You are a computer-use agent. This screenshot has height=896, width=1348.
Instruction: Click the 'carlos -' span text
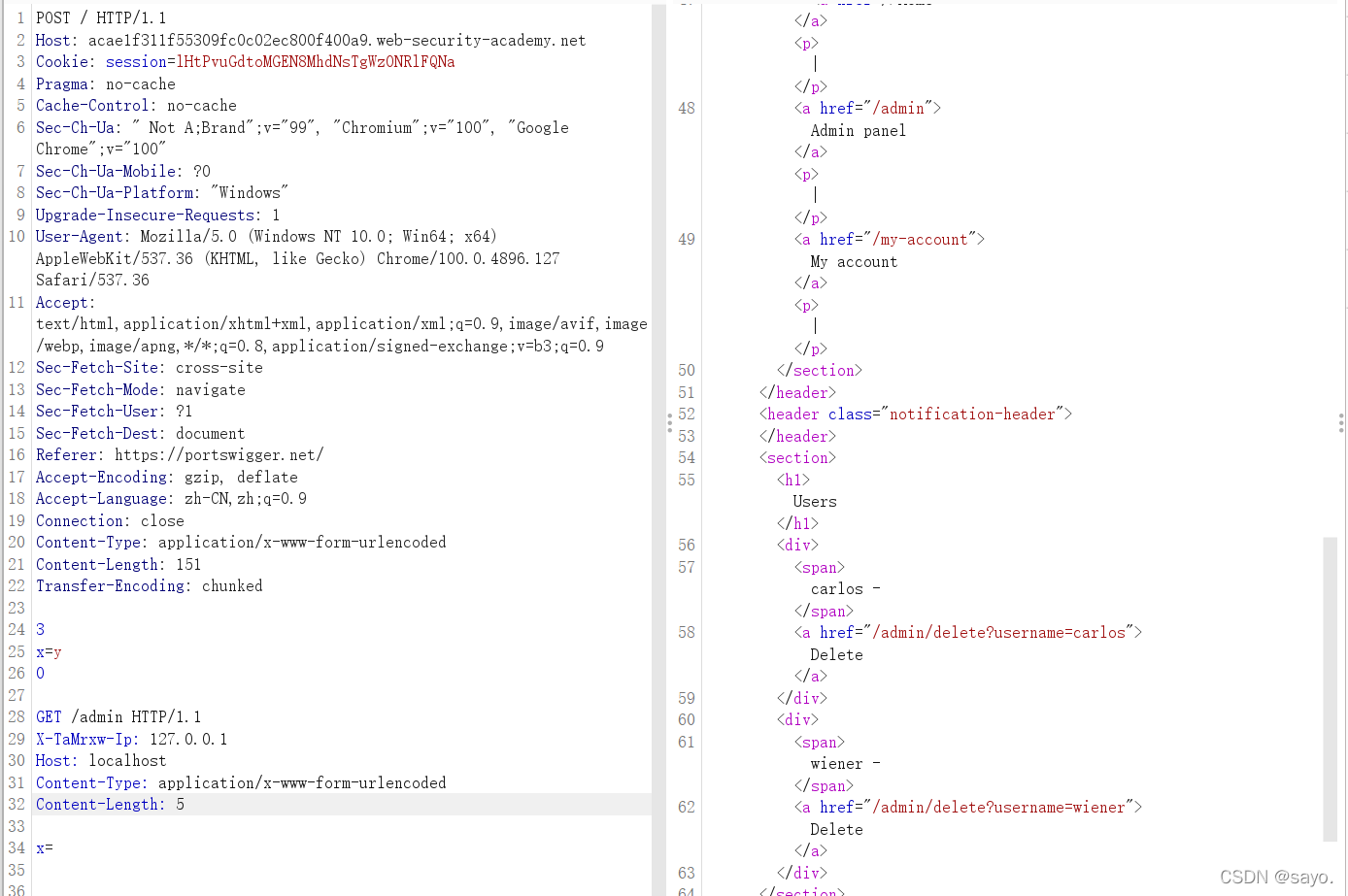point(846,588)
